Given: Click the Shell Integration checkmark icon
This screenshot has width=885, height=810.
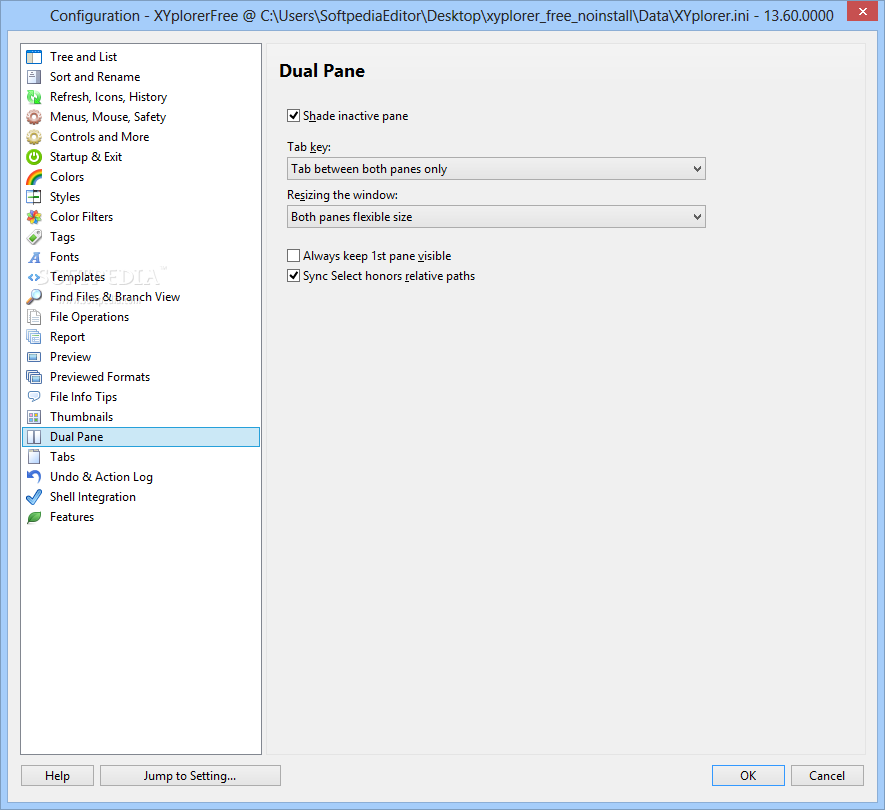Looking at the screenshot, I should (x=34, y=497).
